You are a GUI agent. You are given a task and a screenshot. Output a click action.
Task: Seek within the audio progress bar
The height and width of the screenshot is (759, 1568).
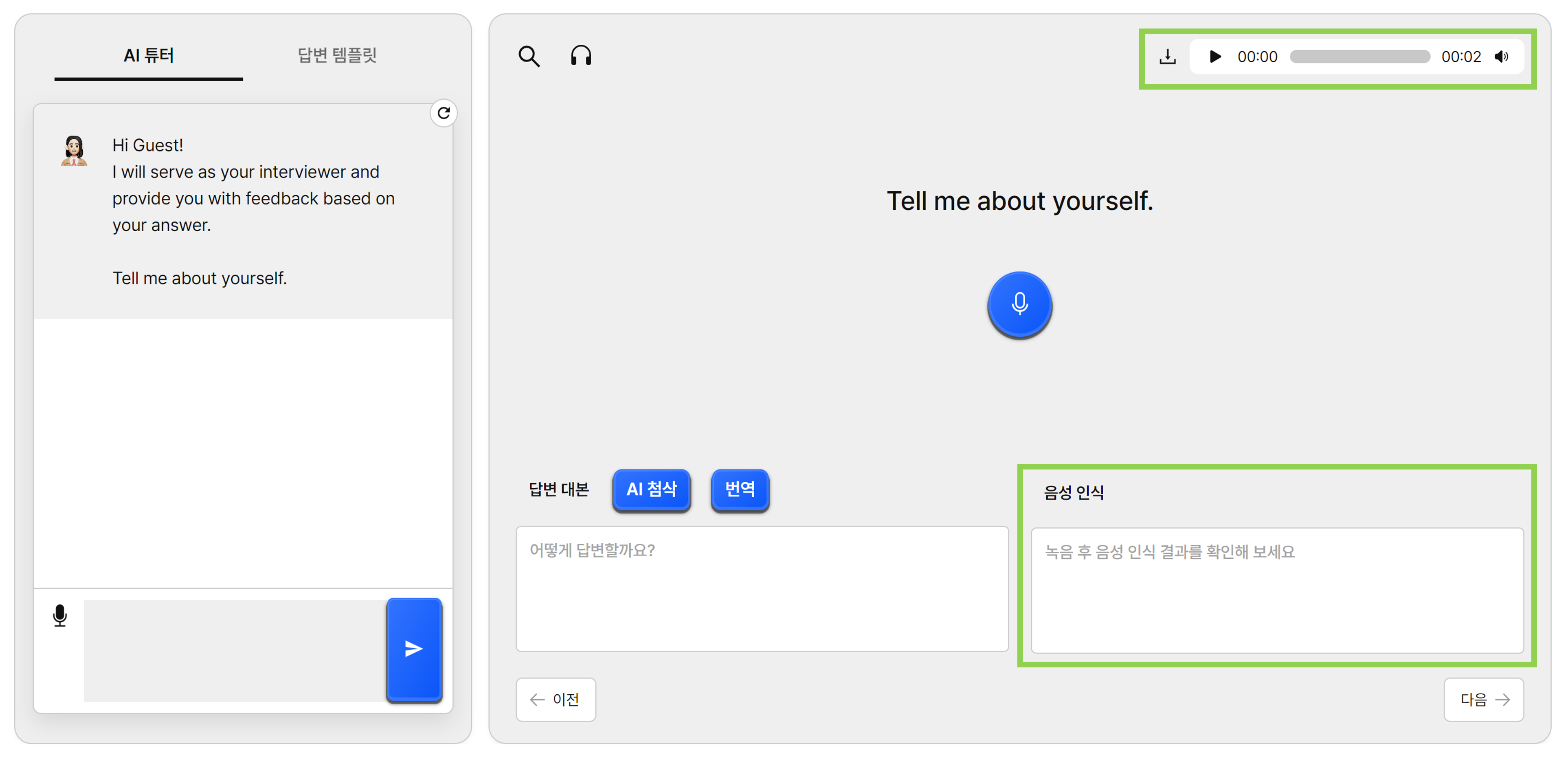click(1359, 57)
